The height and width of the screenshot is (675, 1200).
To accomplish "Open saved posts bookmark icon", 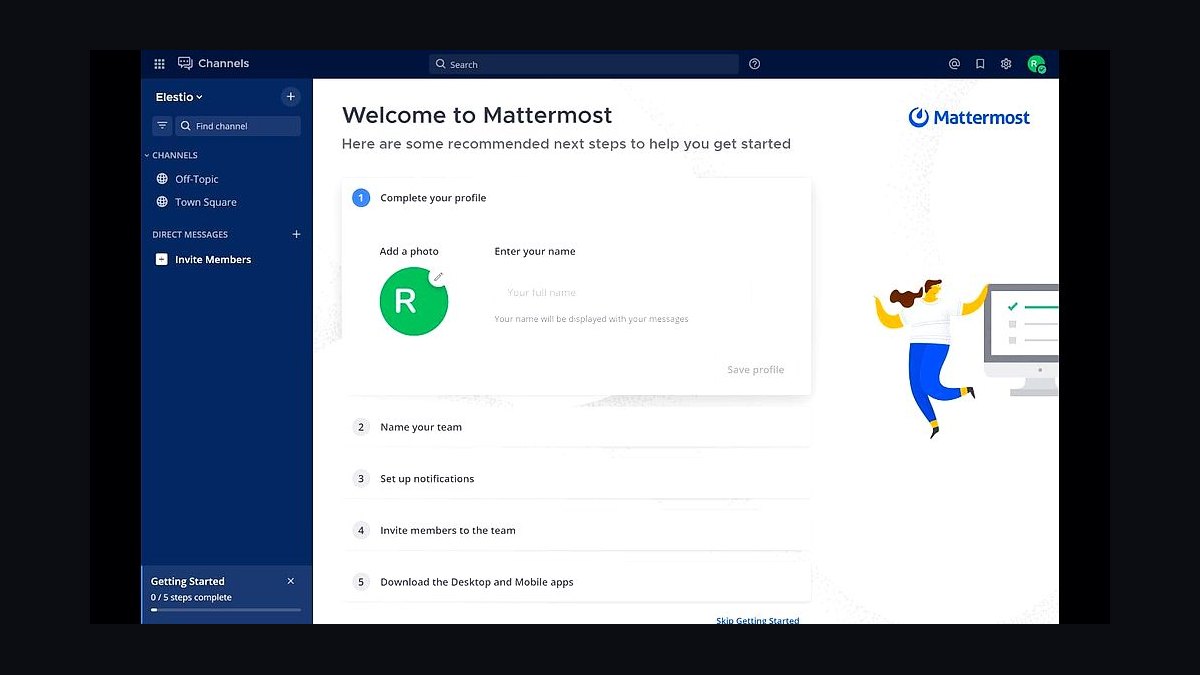I will click(980, 64).
